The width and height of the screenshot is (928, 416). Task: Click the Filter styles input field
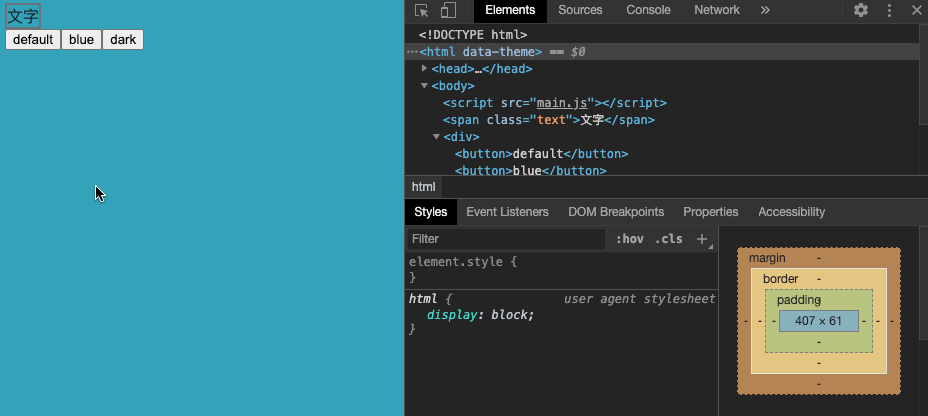(x=507, y=239)
